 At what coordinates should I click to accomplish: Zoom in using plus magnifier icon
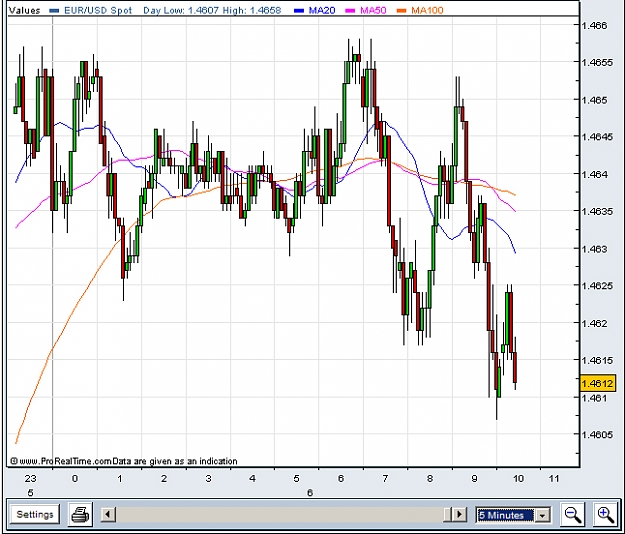pos(605,514)
